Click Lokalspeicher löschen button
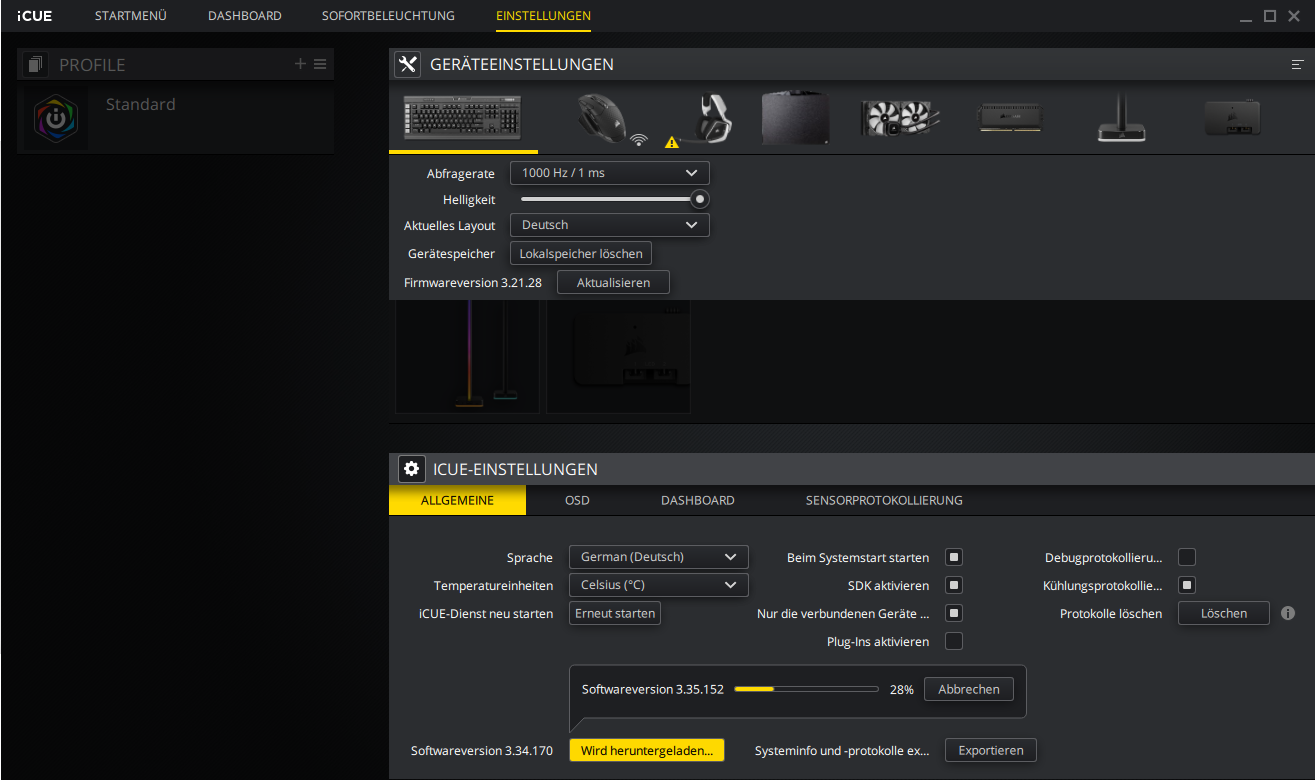 pyautogui.click(x=581, y=253)
